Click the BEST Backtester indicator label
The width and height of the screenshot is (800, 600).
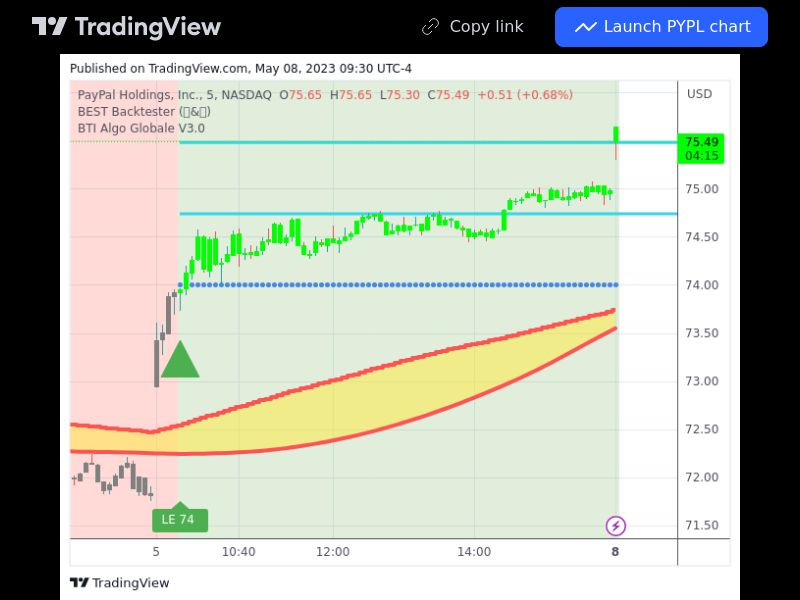tap(144, 112)
